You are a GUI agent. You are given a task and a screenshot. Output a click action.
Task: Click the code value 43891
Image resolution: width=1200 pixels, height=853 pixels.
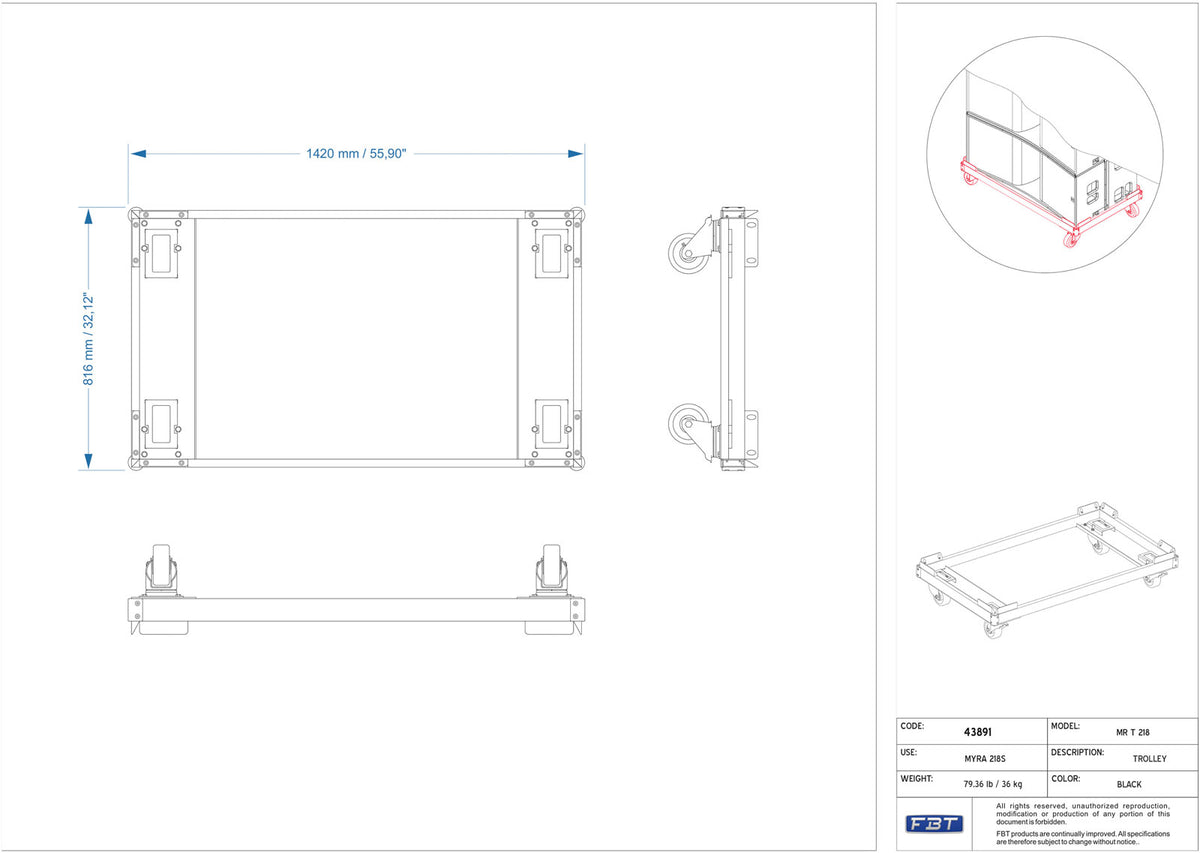[x=977, y=732]
